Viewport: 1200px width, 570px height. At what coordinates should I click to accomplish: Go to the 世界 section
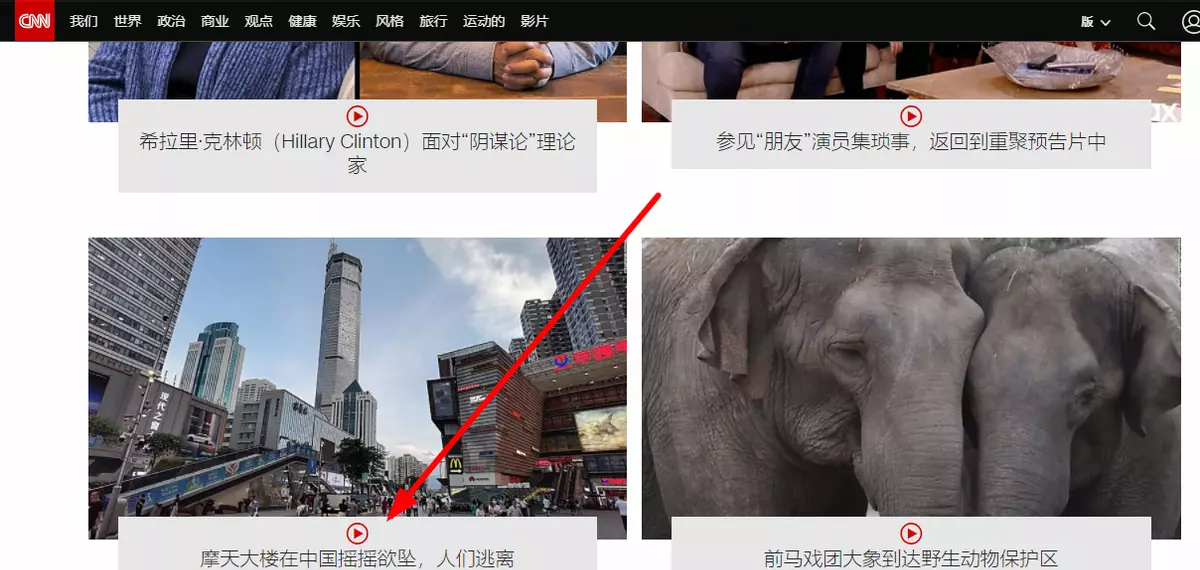click(127, 21)
